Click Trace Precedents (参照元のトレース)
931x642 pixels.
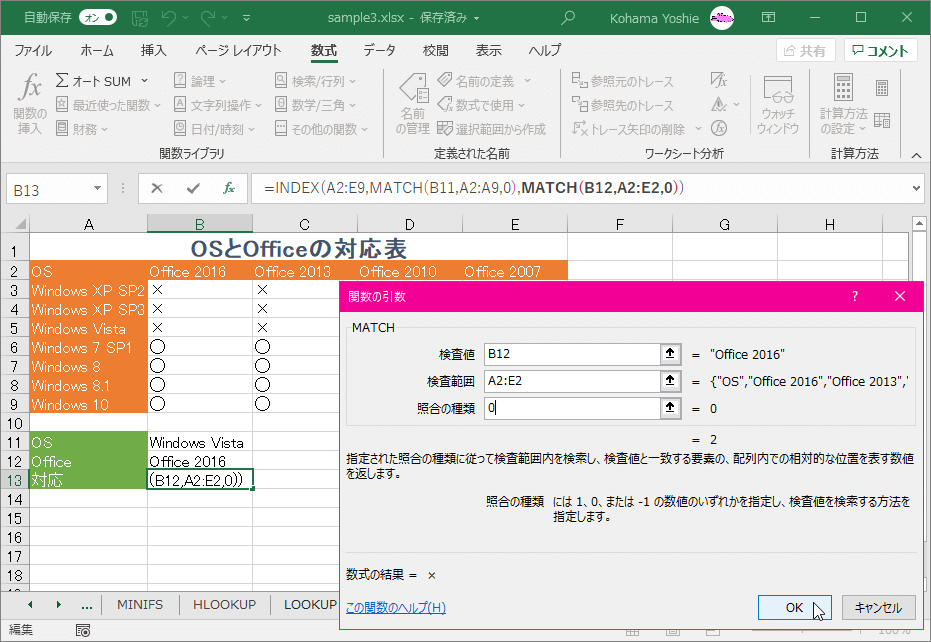click(622, 81)
